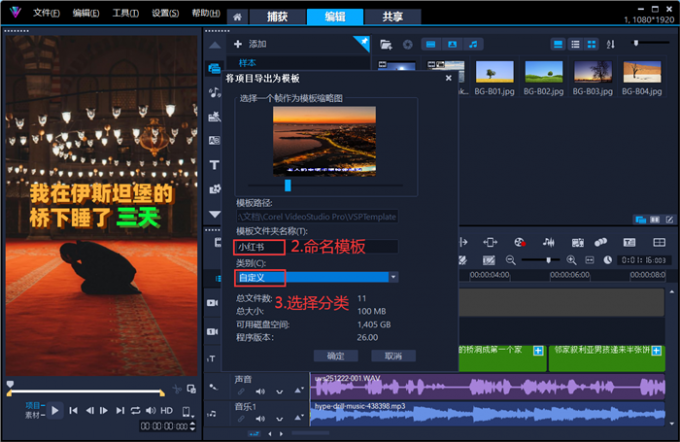
Task: Click the play button in the preview panel
Action: pyautogui.click(x=56, y=410)
